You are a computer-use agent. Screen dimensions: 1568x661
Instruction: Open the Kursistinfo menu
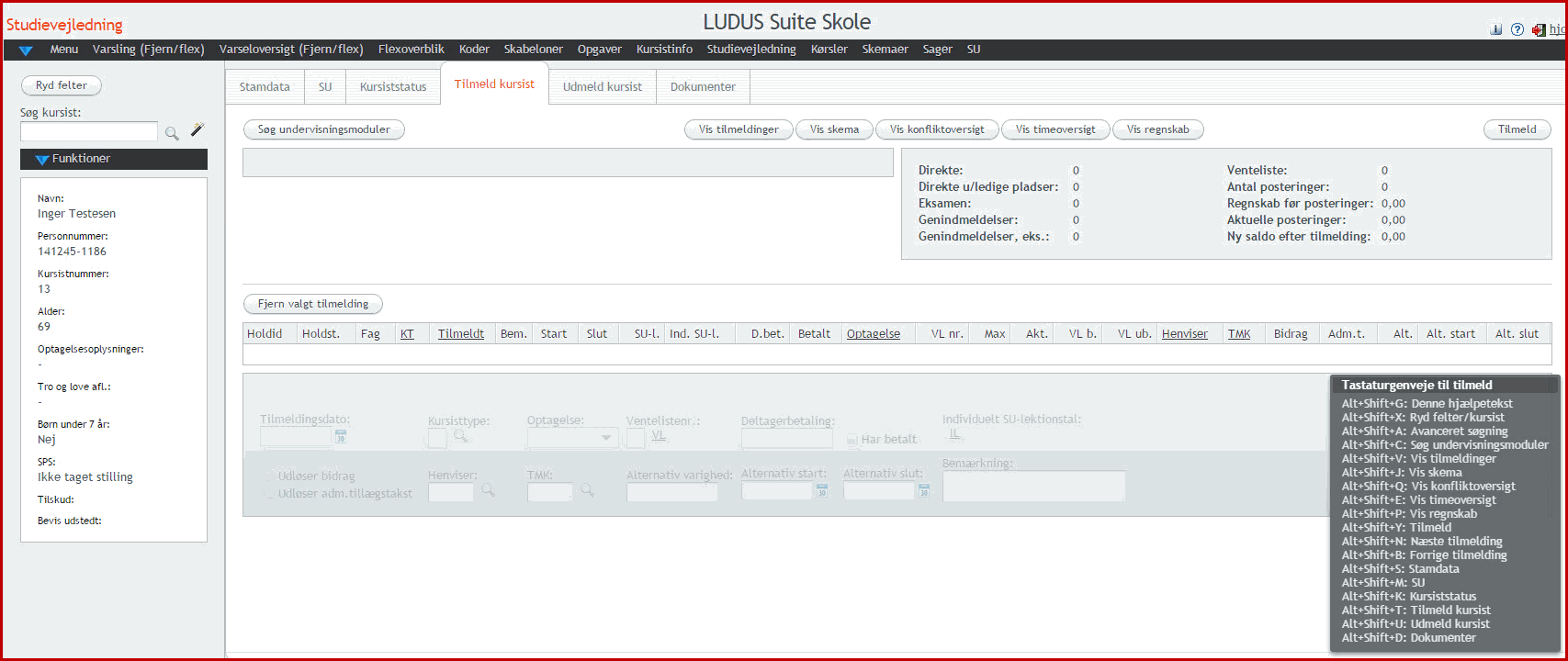664,50
